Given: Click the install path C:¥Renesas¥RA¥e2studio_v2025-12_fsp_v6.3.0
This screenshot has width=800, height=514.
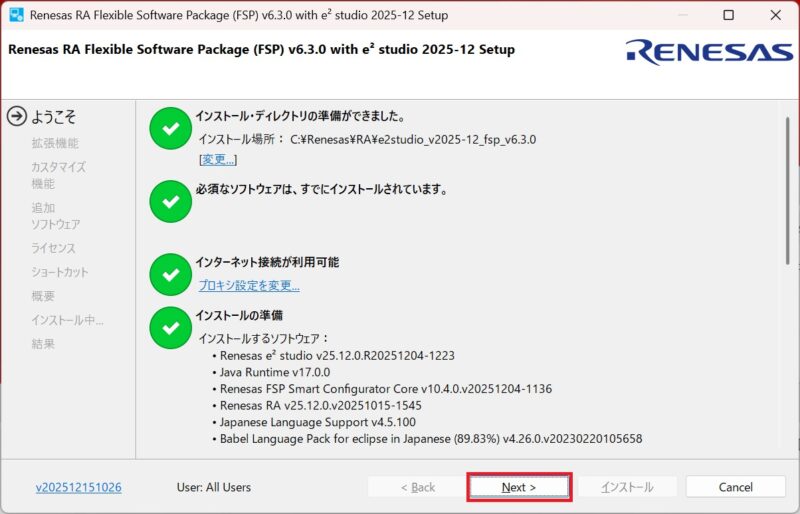Looking at the screenshot, I should pyautogui.click(x=413, y=139).
